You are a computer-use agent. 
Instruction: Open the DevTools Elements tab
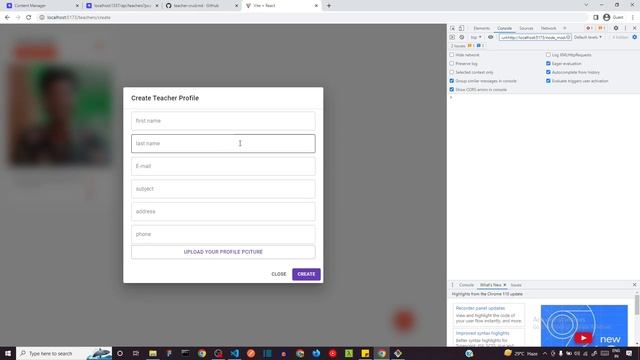click(482, 28)
